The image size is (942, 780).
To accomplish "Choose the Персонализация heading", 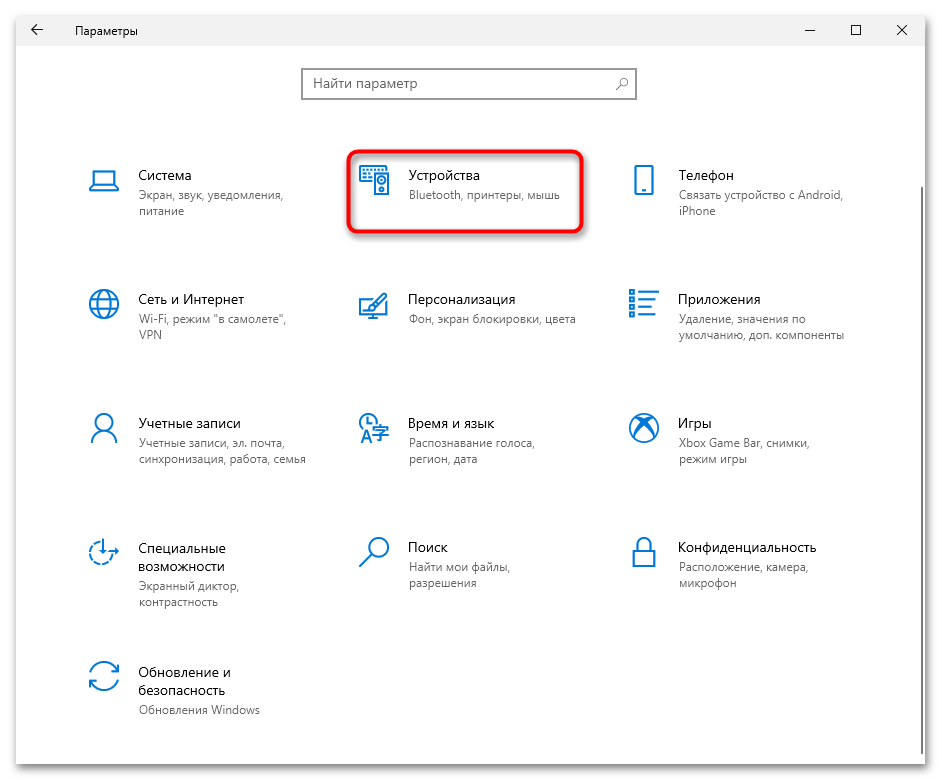I will click(461, 299).
